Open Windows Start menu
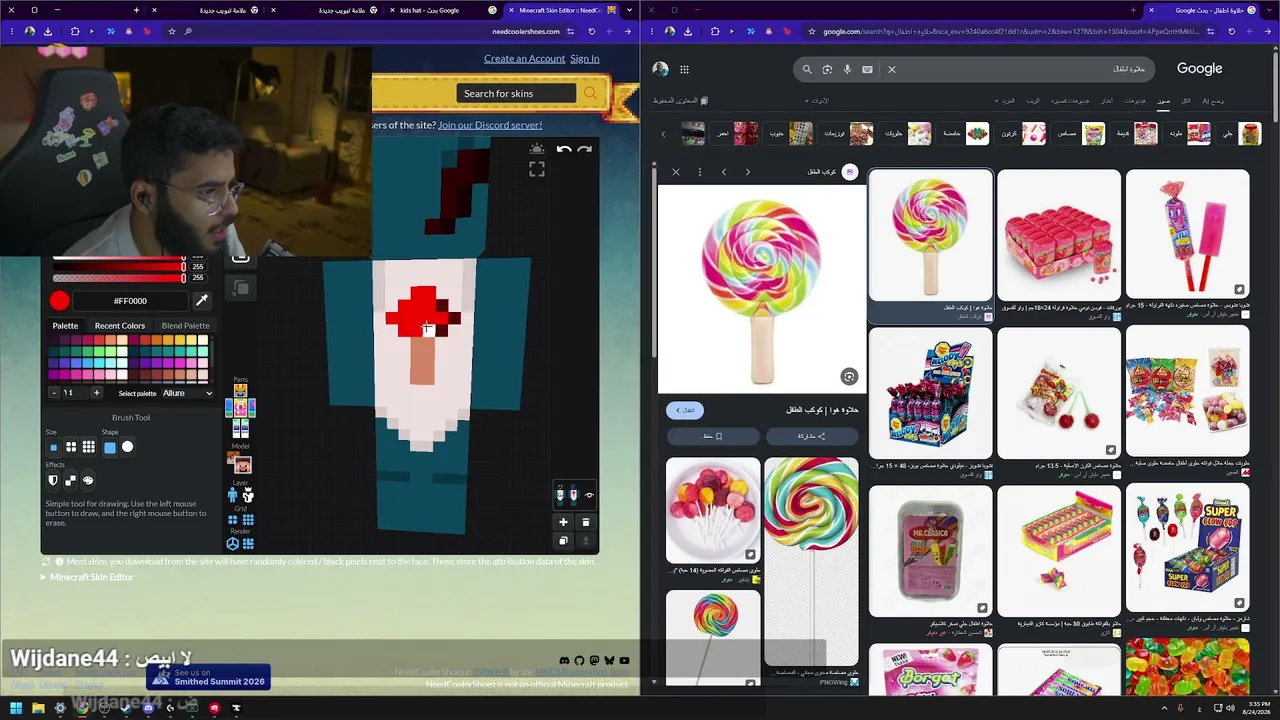 click(16, 708)
